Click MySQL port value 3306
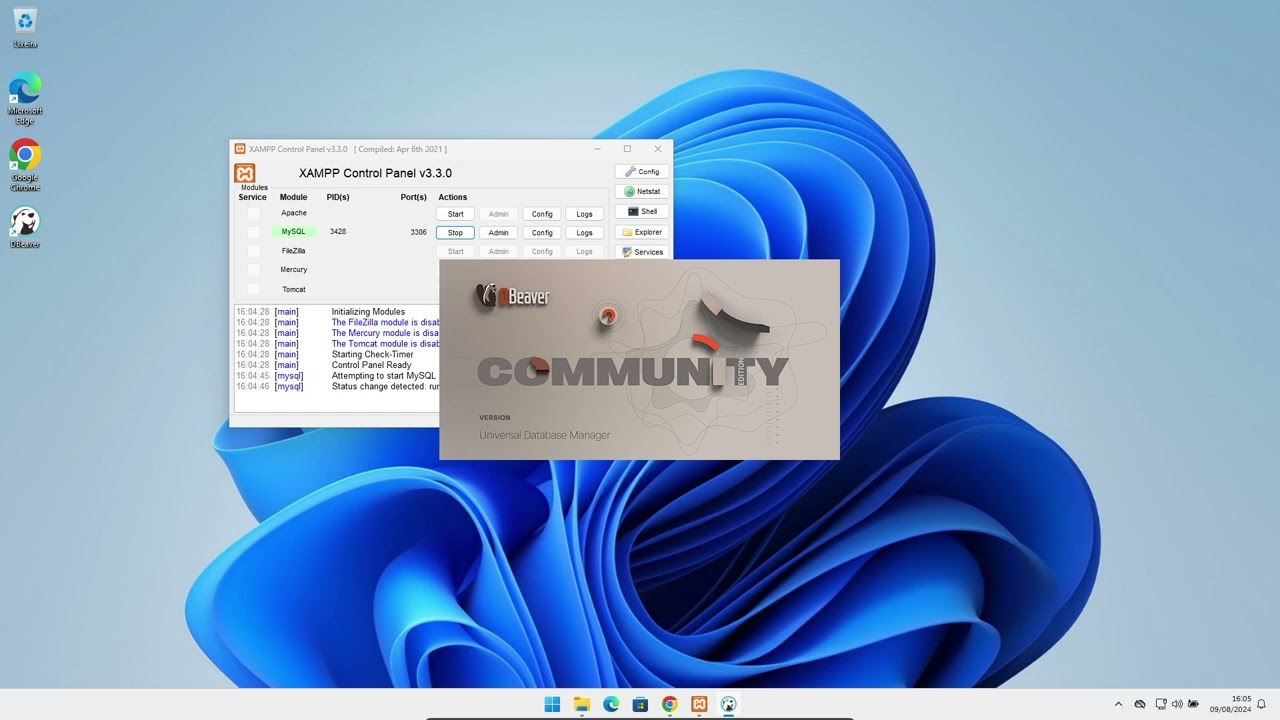The image size is (1280, 720). point(418,232)
